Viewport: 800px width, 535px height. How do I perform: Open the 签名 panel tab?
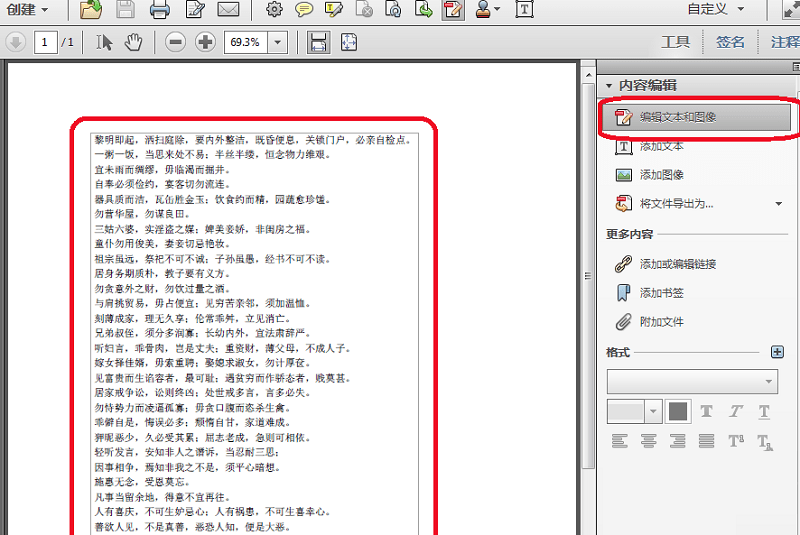[730, 42]
